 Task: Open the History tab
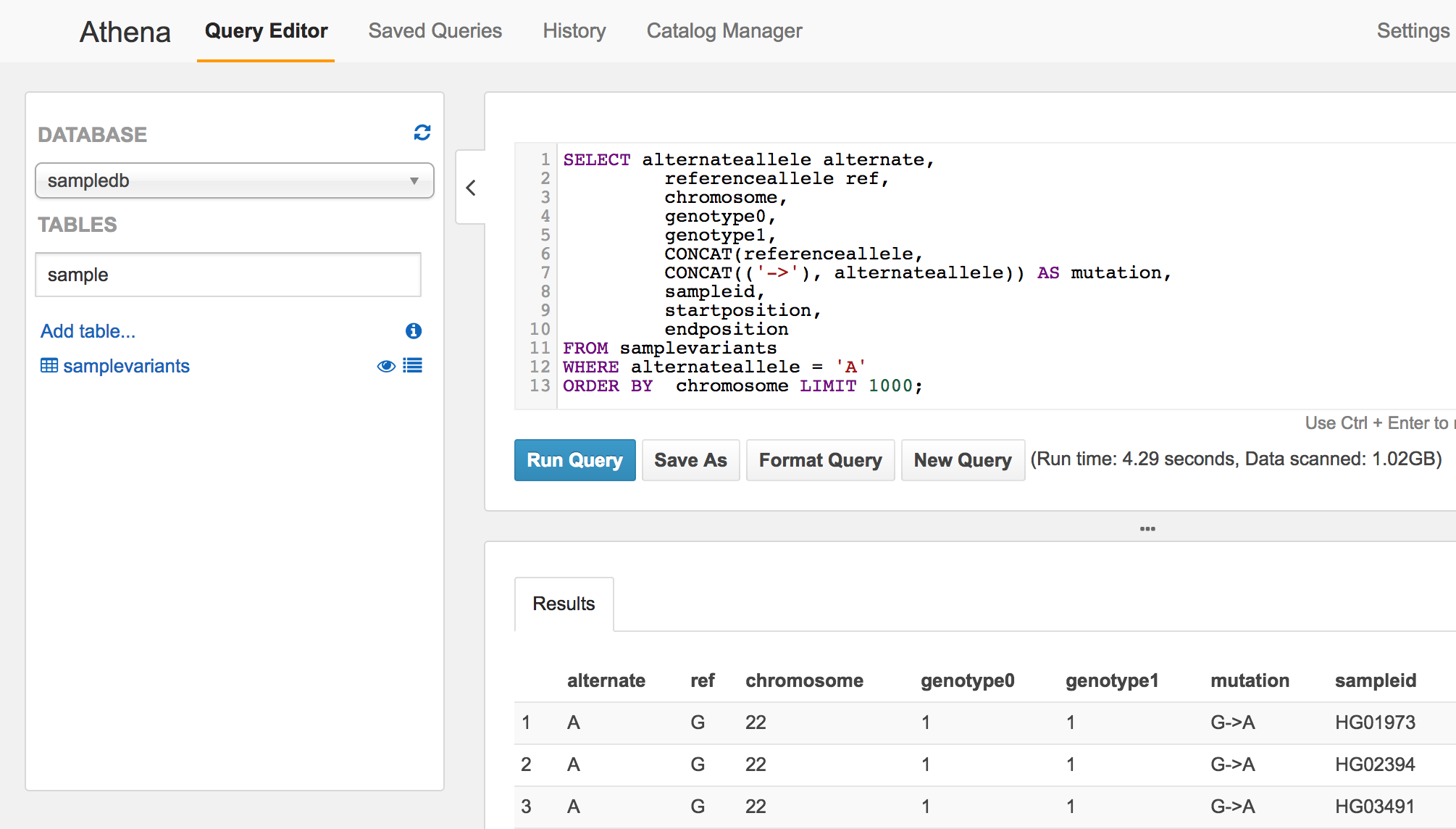click(x=574, y=31)
